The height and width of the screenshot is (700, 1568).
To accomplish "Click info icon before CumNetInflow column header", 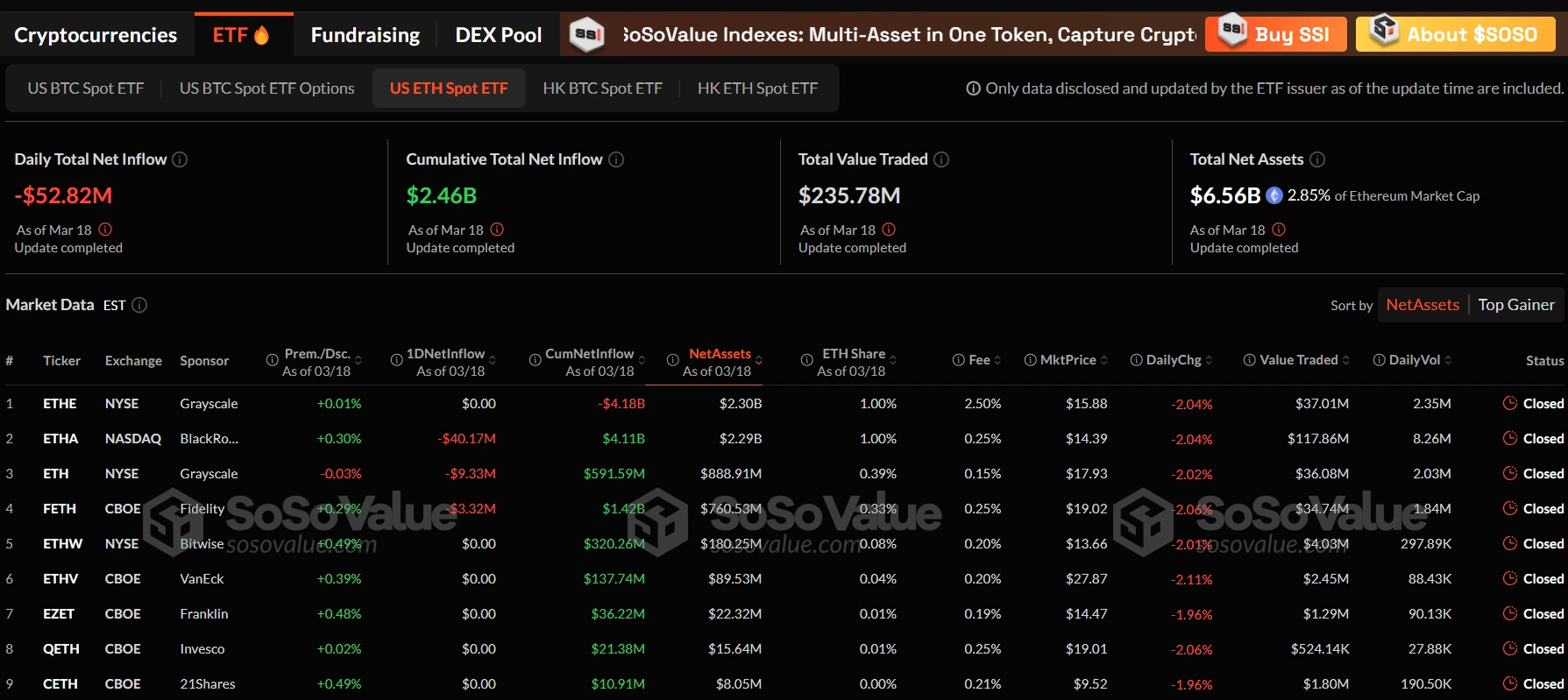I will pos(536,360).
